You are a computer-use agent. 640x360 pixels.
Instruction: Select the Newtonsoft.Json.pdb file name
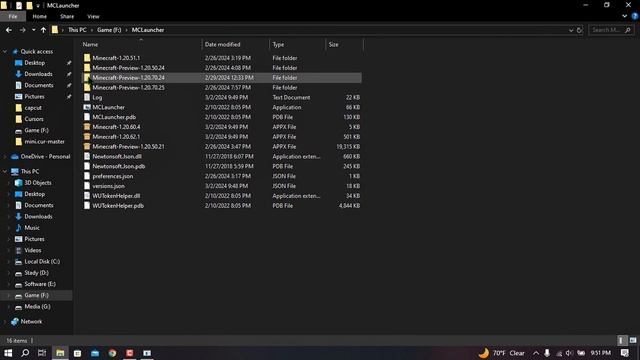(118, 166)
